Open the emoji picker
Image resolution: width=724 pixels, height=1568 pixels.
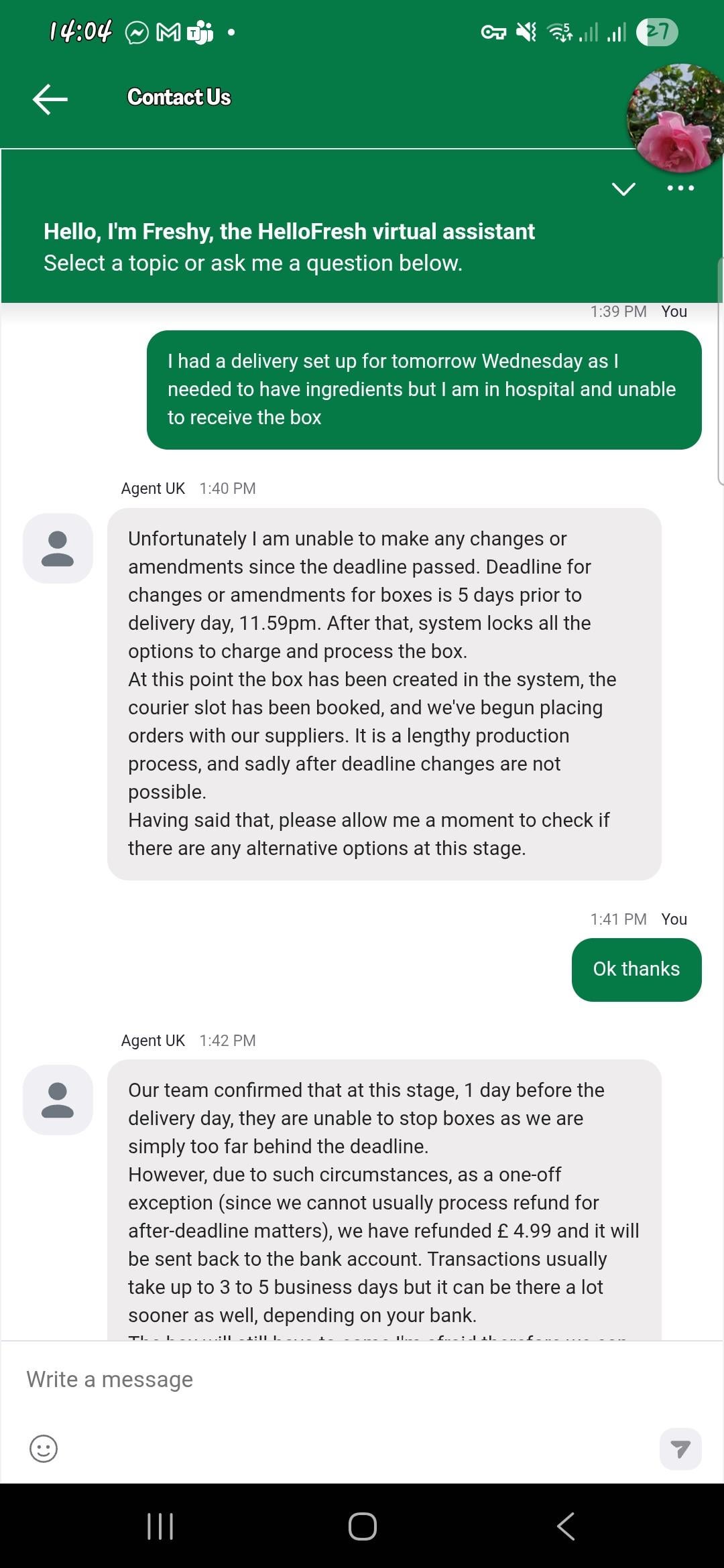tap(44, 1449)
